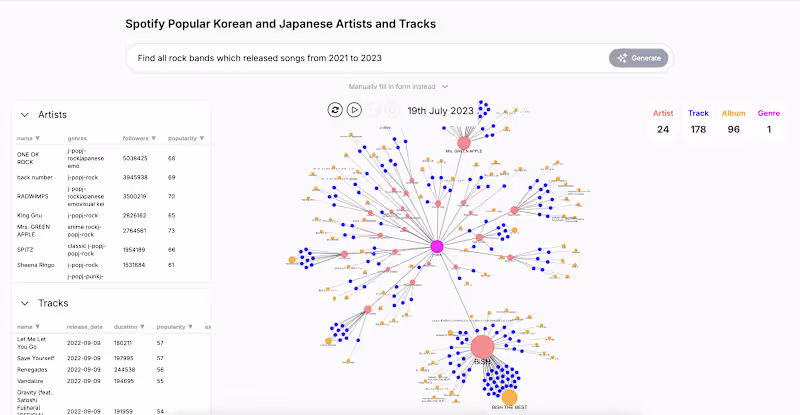Open Artists followers column filter arrow
This screenshot has width=800, height=415.
tap(154, 138)
